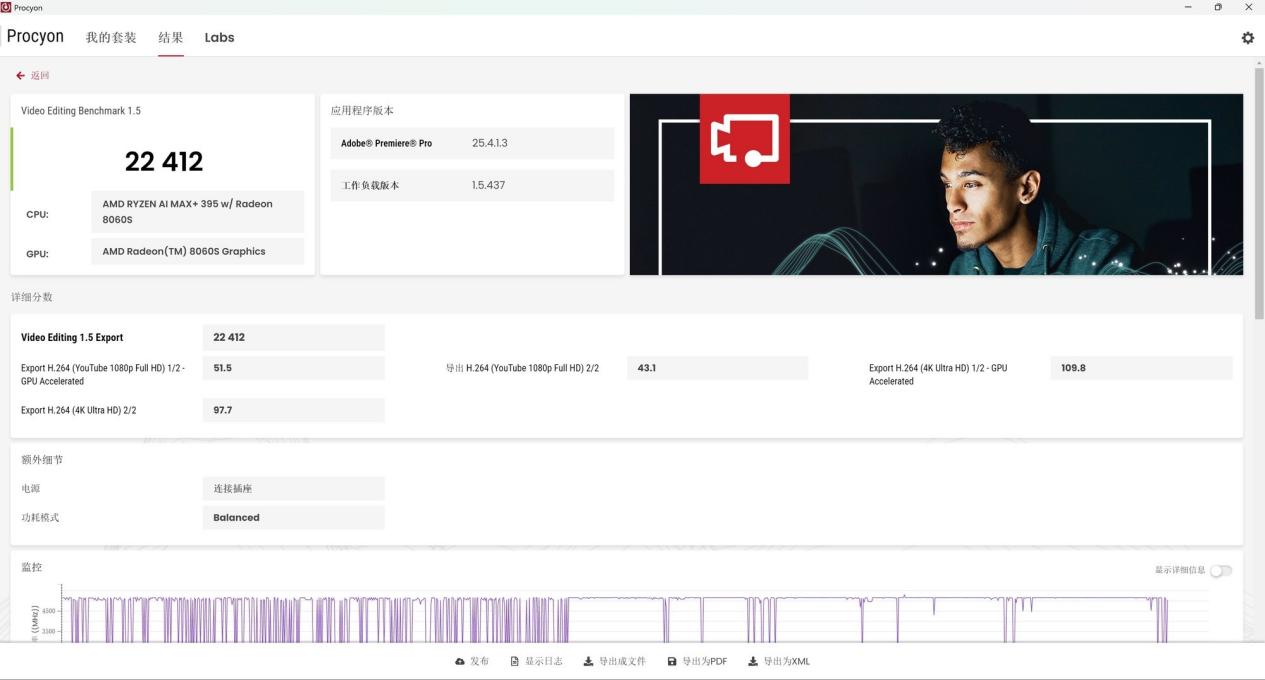This screenshot has width=1265, height=680.
Task: Click the 发布 cloud upload icon
Action: (x=460, y=662)
